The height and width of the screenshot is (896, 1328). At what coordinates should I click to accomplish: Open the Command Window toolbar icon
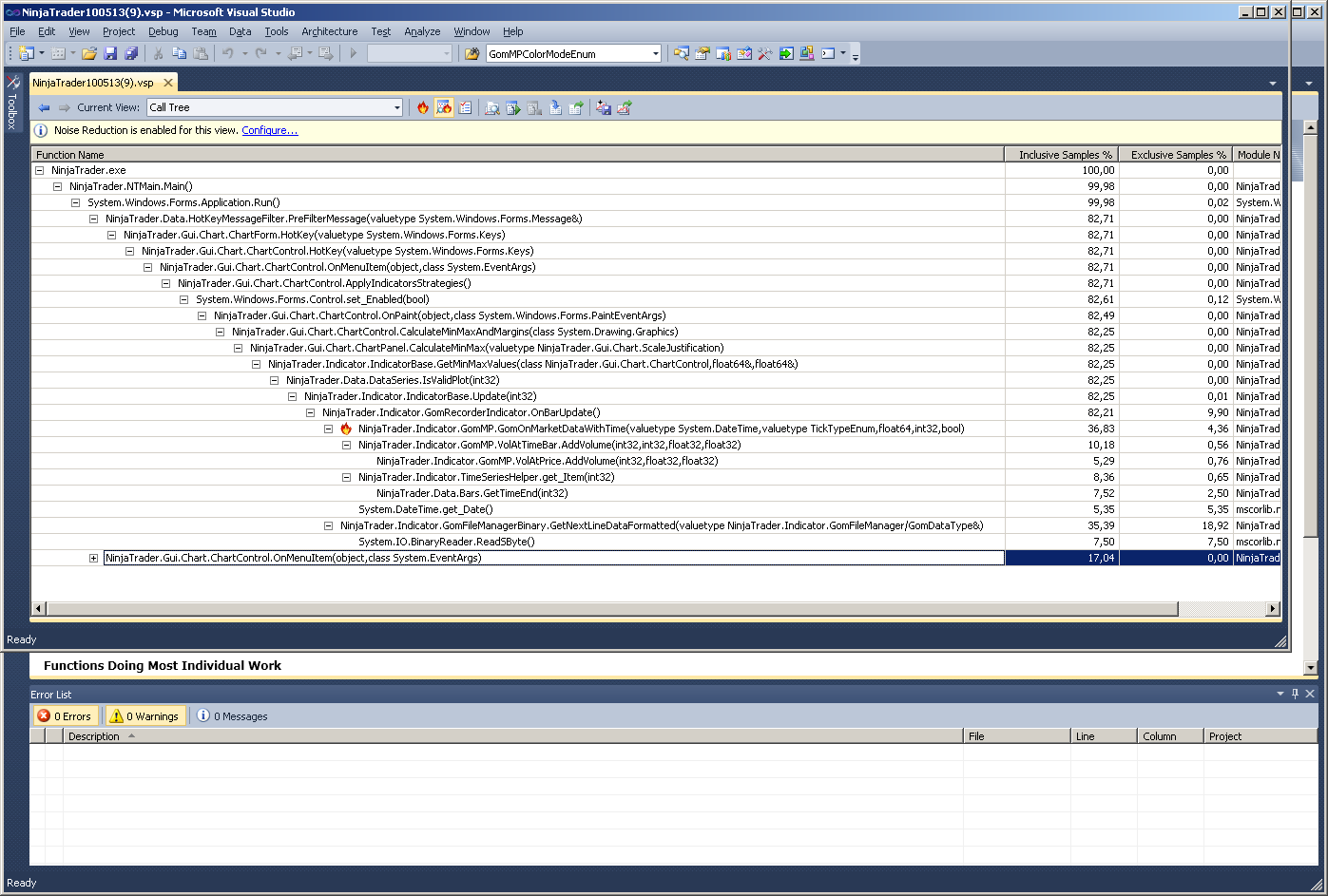(x=828, y=54)
